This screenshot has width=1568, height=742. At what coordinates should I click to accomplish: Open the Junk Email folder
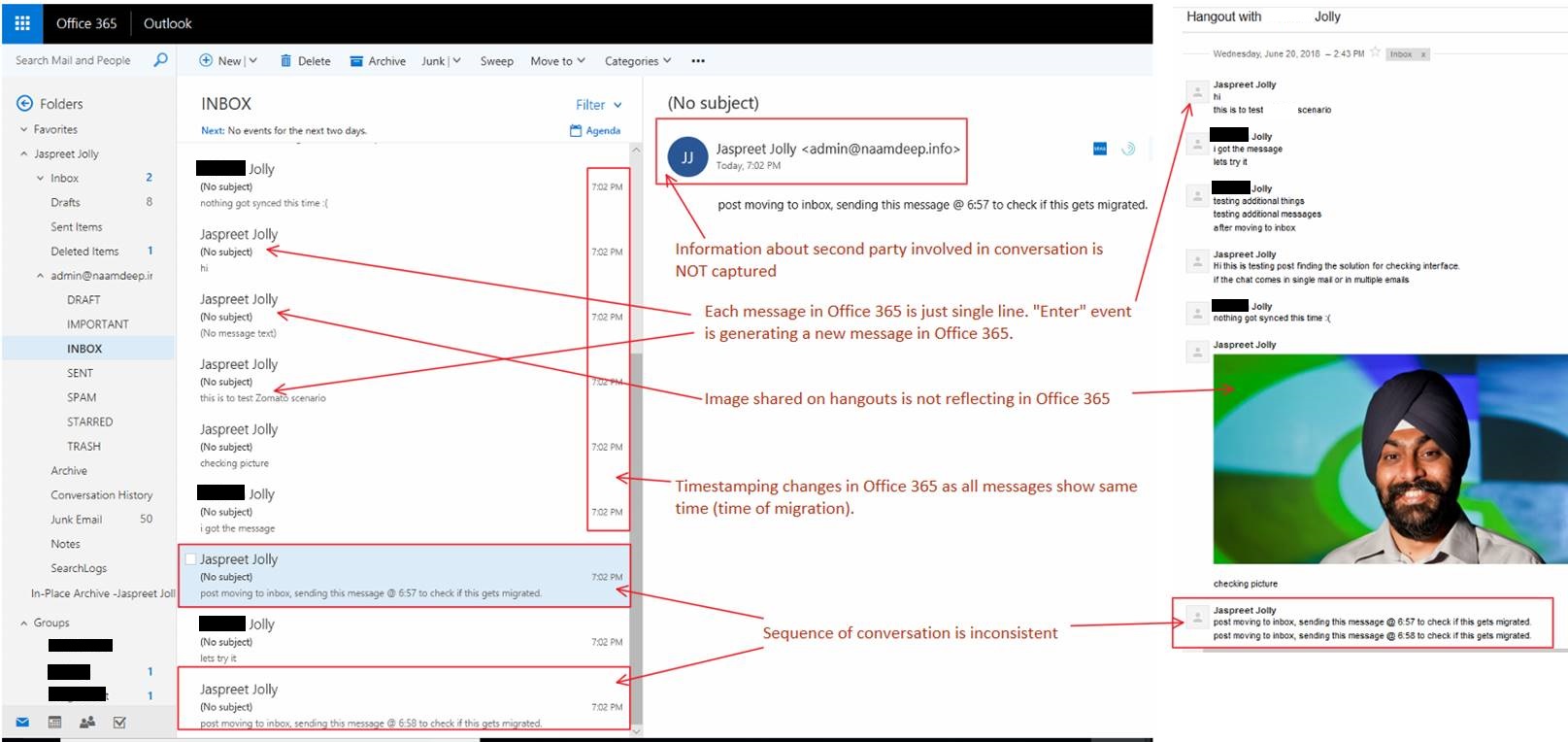(76, 520)
